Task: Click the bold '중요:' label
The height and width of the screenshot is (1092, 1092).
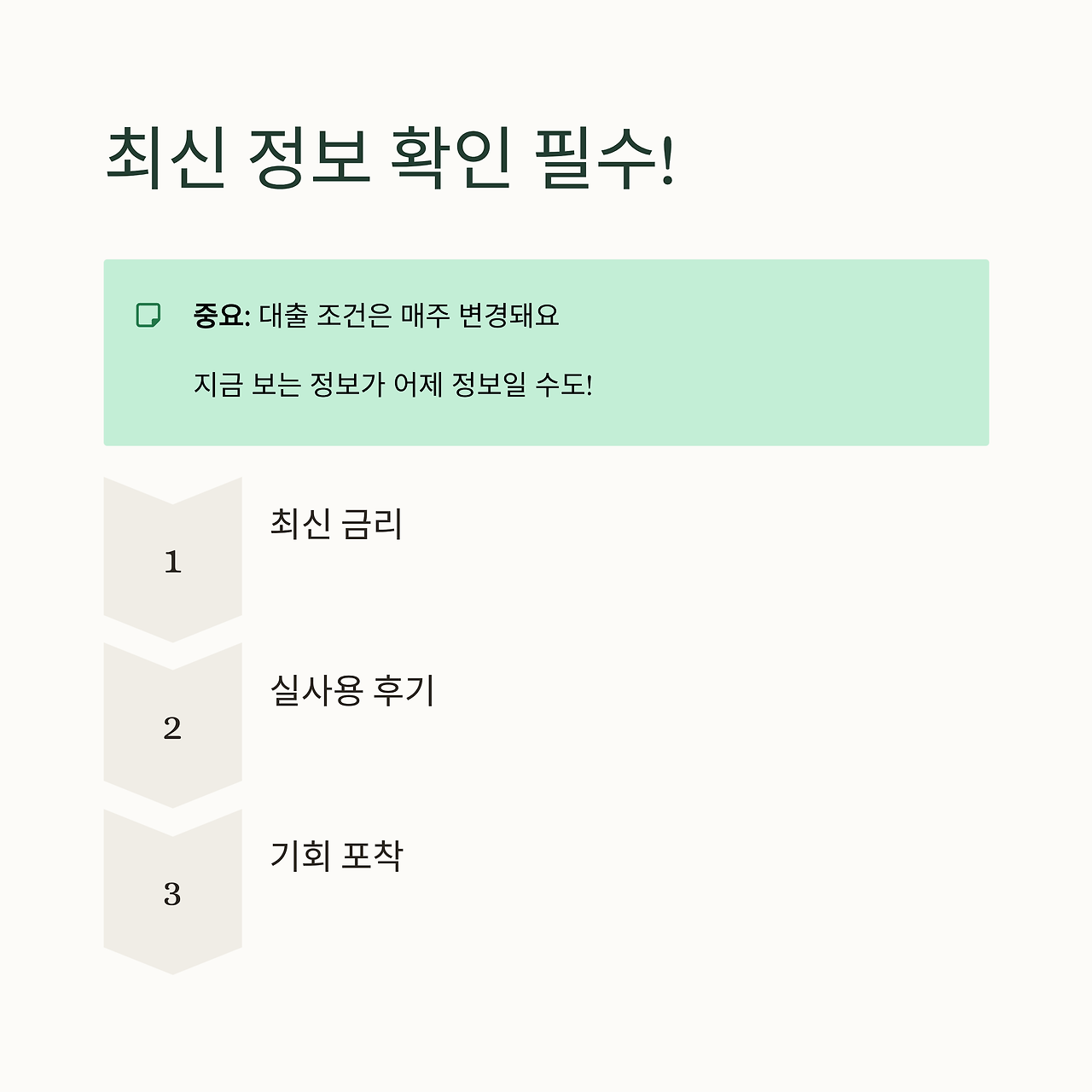Action: pos(222,316)
